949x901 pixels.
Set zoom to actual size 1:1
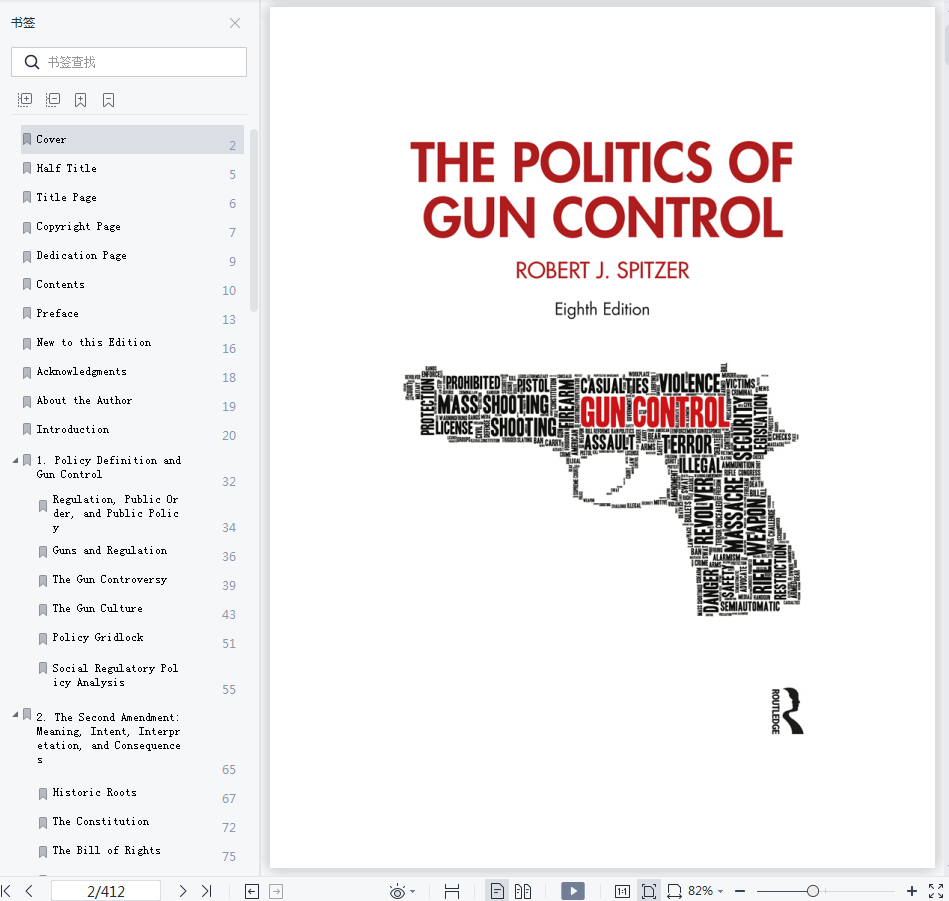click(622, 891)
